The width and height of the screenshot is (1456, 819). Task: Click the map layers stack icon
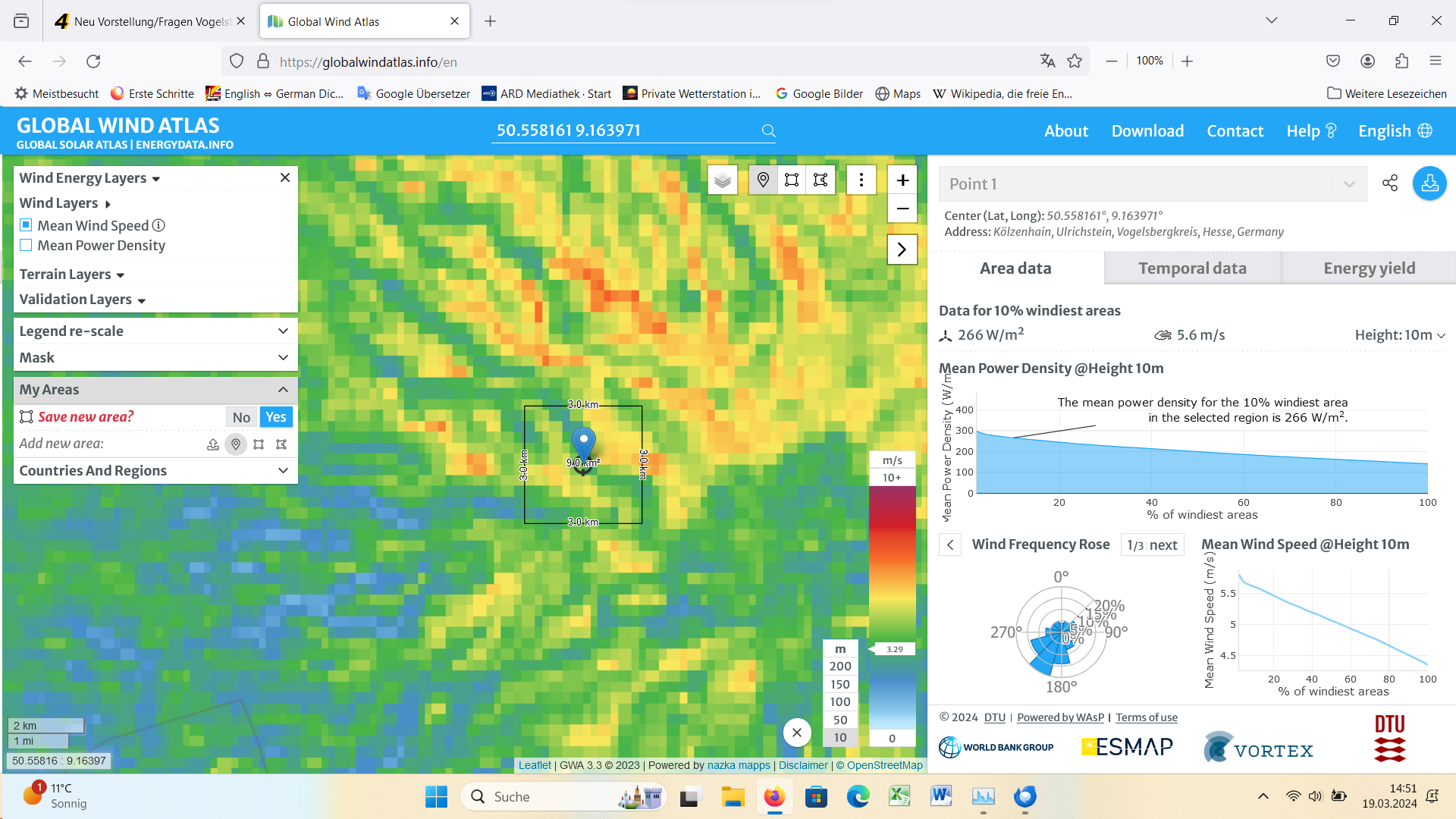723,180
